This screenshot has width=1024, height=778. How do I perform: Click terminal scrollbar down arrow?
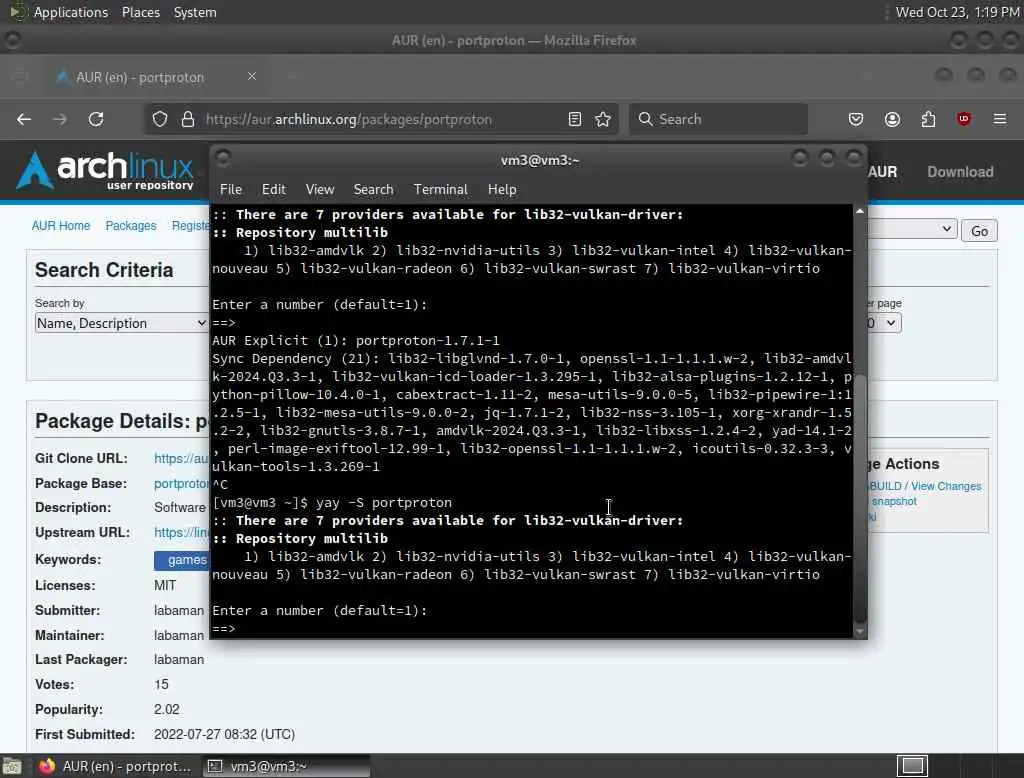[860, 631]
